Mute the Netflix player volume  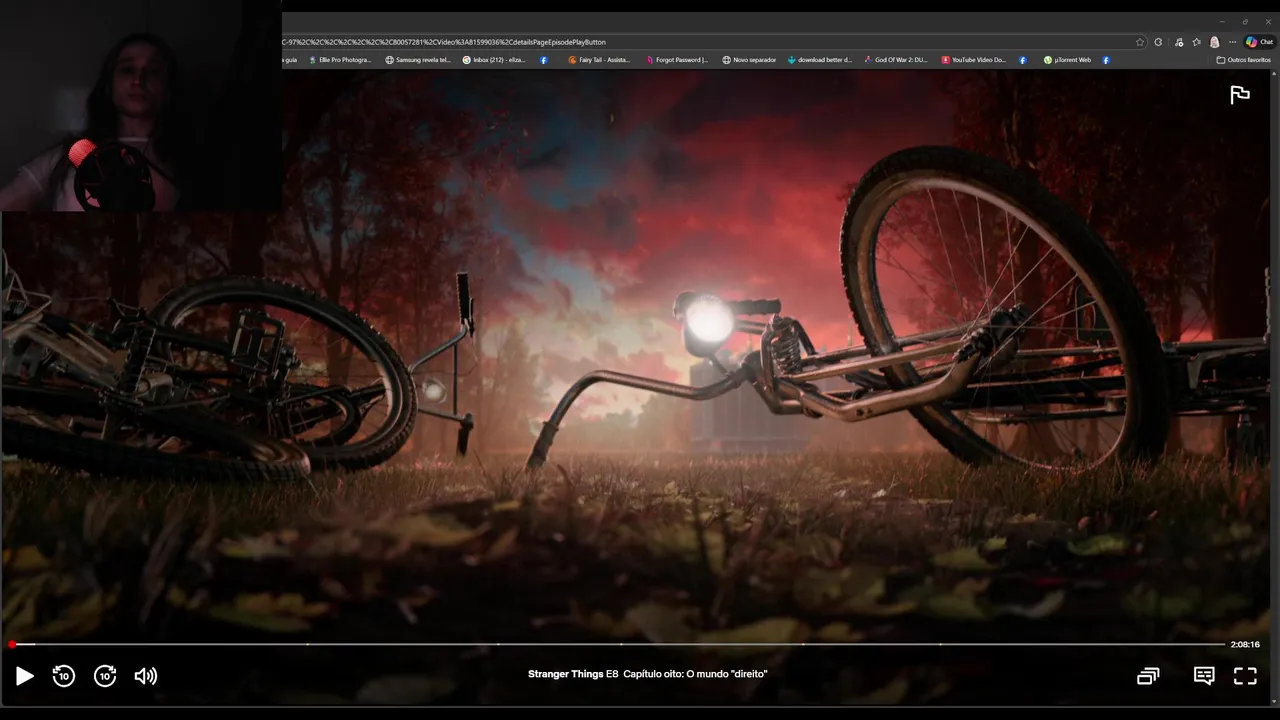[x=146, y=676]
